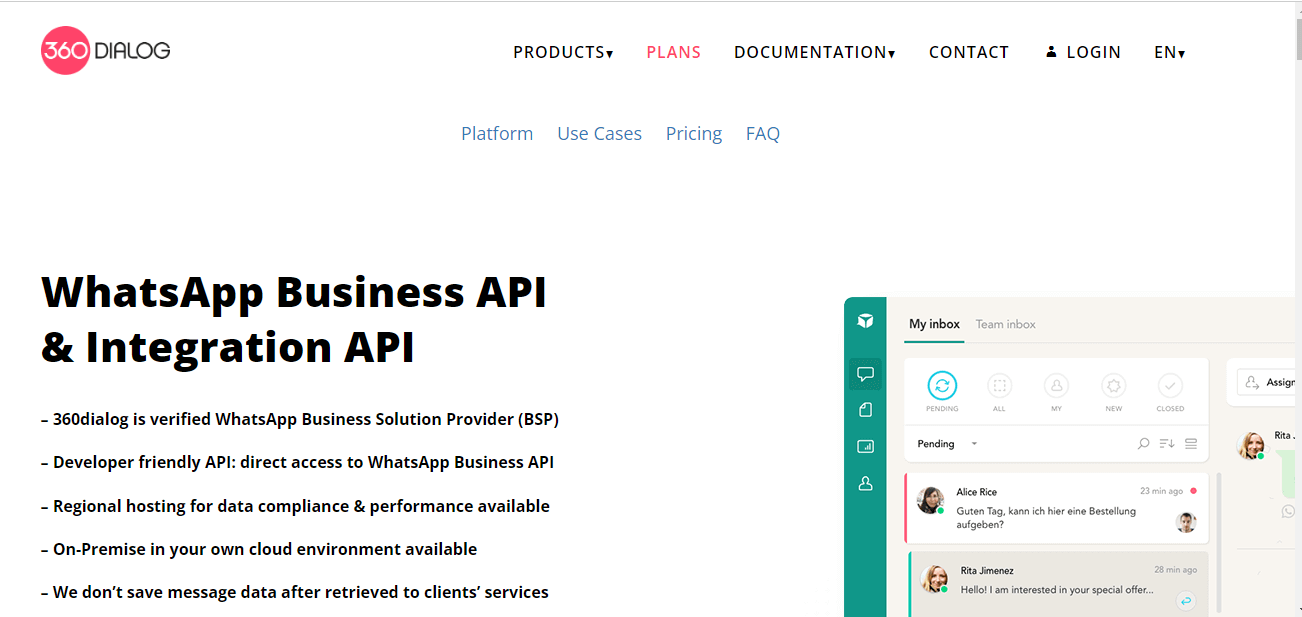Click the "We don't save message data" line
The image size is (1302, 617).
295,592
